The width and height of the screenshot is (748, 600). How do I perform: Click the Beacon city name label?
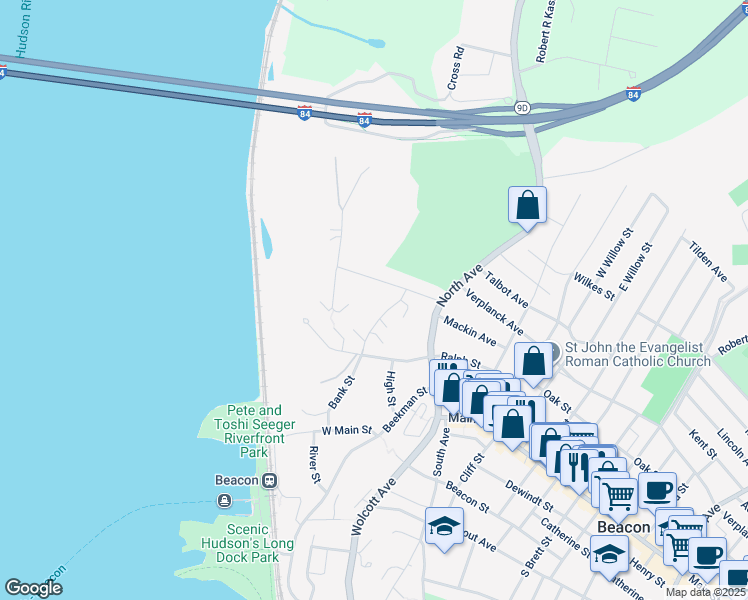point(625,526)
